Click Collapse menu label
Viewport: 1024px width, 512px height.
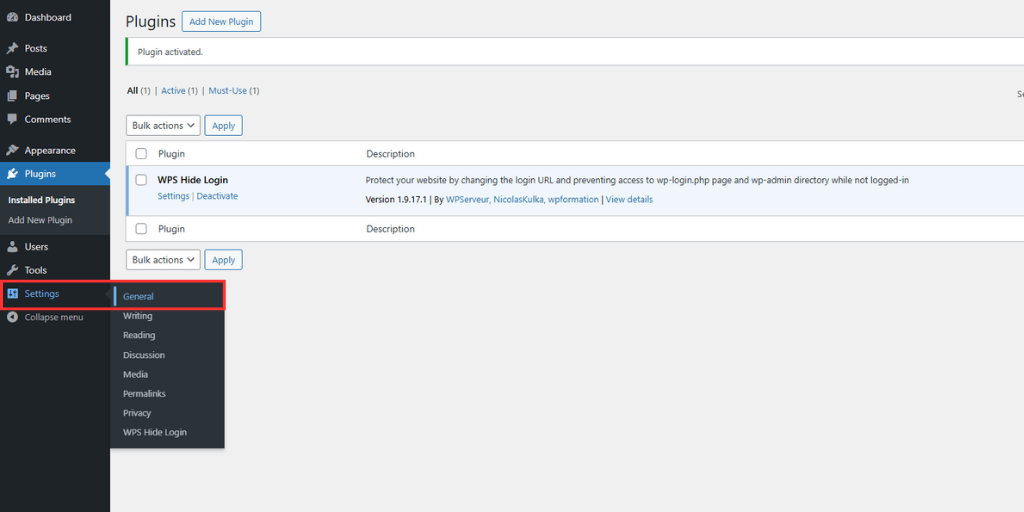54,317
